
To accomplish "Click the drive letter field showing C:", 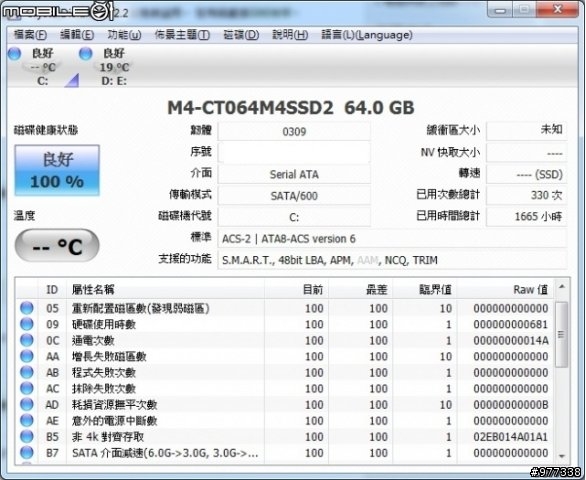I will click(294, 217).
